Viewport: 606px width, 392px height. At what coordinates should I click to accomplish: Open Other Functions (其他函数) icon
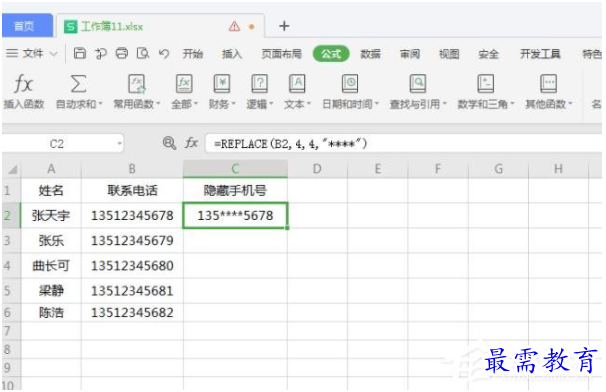click(548, 84)
